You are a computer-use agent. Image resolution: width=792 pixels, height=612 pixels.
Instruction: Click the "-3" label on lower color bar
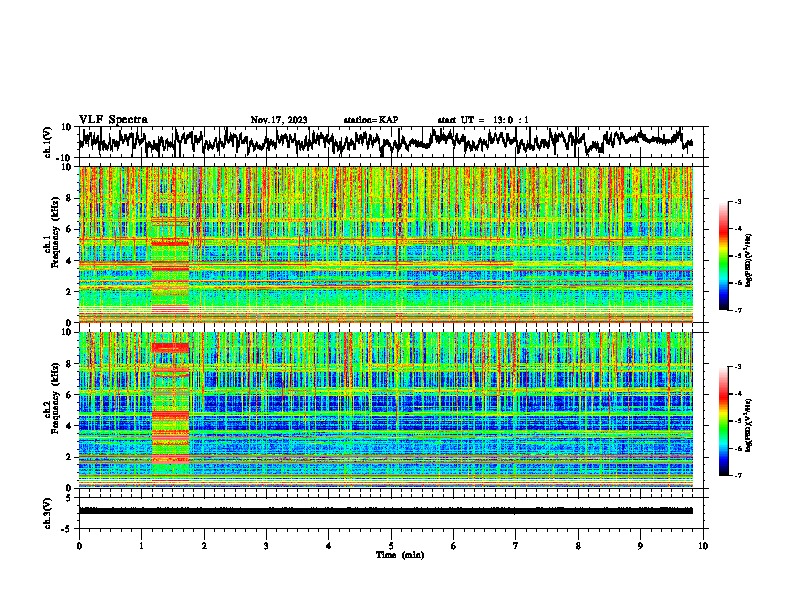pos(738,367)
